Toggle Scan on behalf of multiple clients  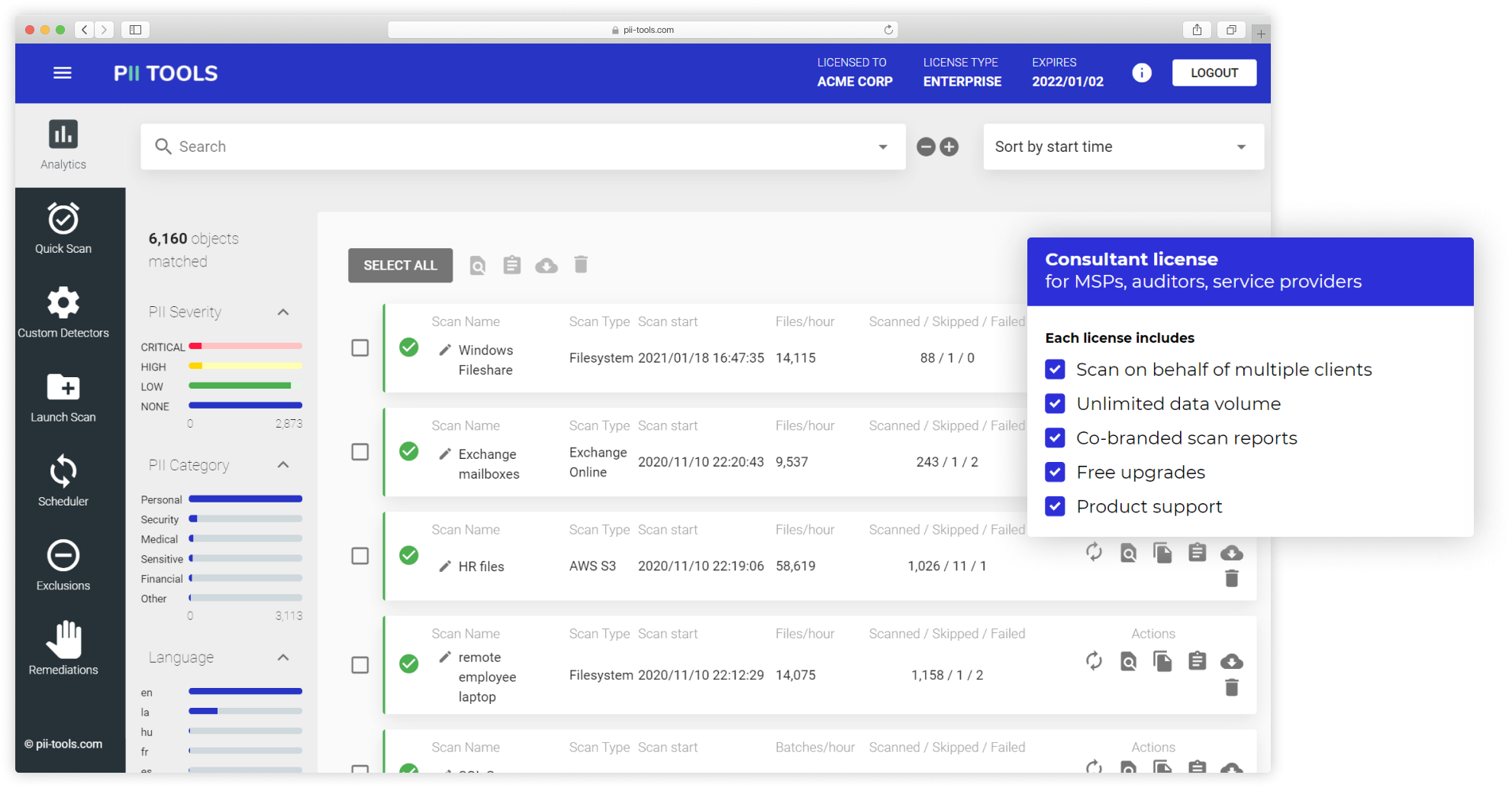pyautogui.click(x=1055, y=370)
